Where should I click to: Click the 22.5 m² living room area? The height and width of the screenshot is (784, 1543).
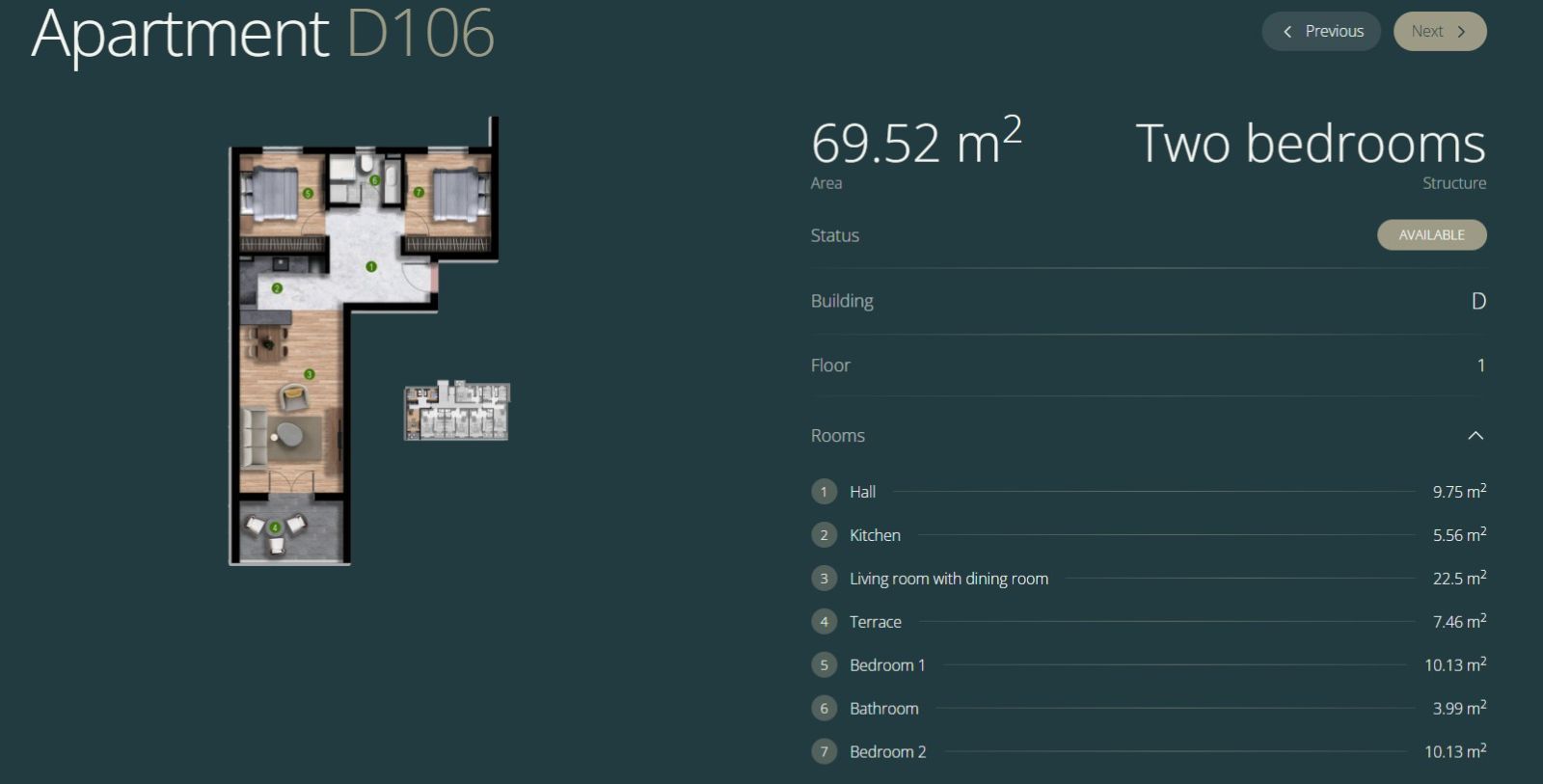coord(1459,578)
